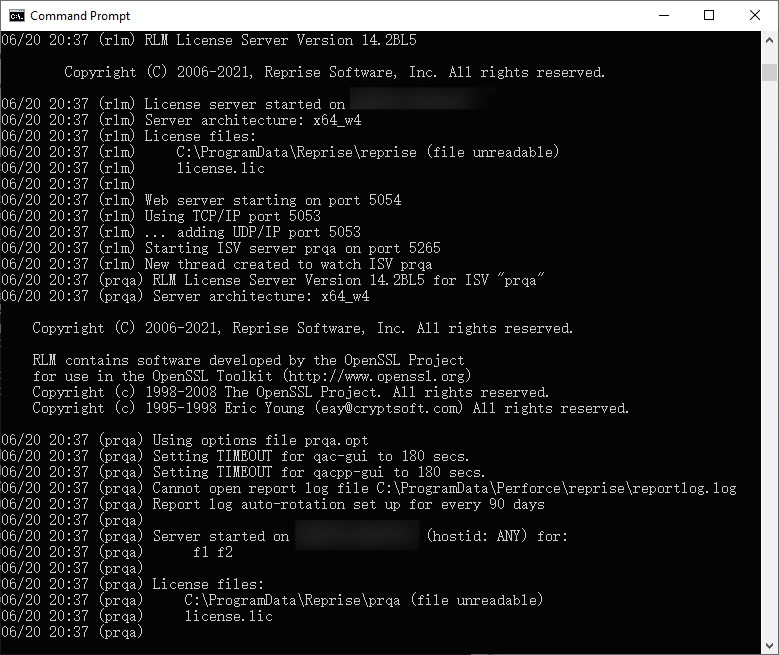Click the Command Prompt title text
Image resolution: width=779 pixels, height=655 pixels.
pyautogui.click(x=80, y=16)
